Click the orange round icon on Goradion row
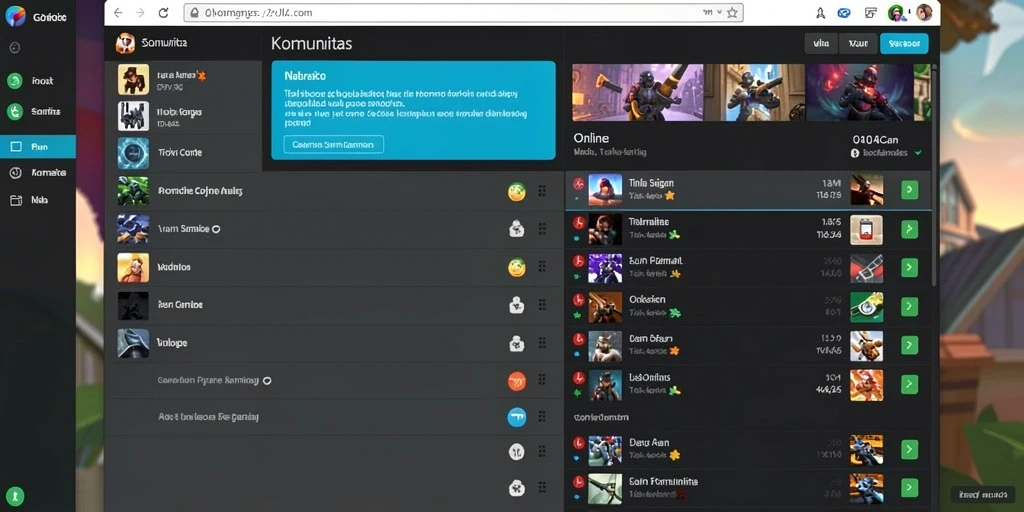1024x512 pixels. click(x=517, y=381)
